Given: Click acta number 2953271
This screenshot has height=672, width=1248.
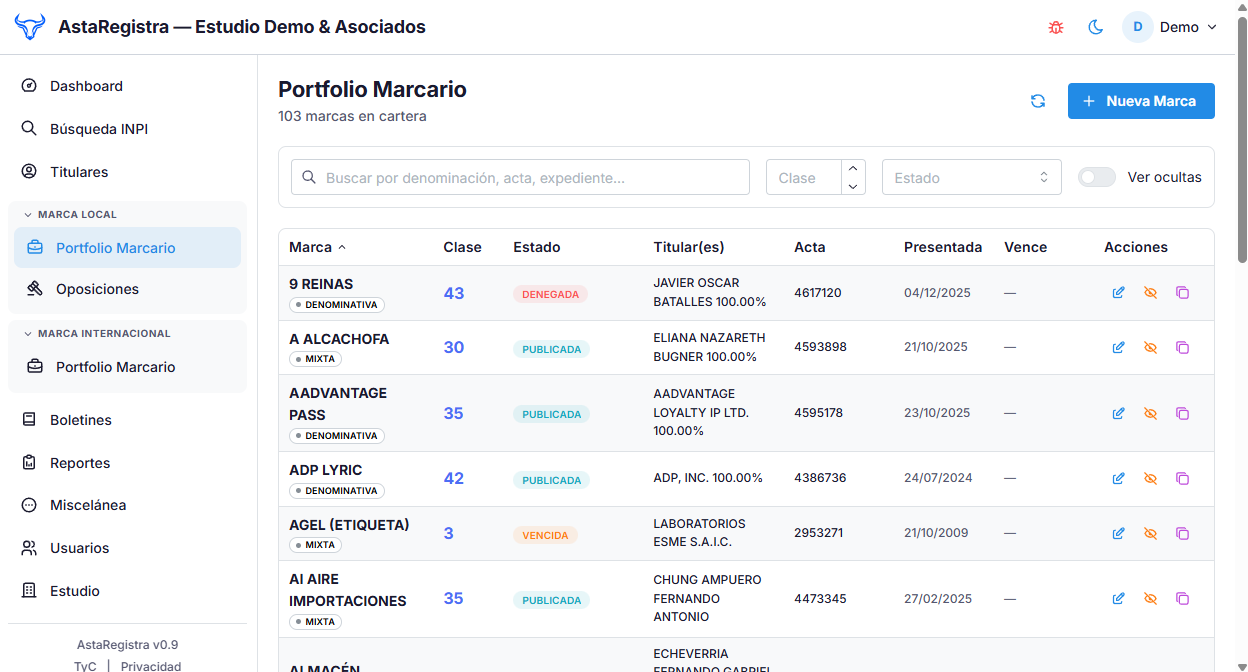Looking at the screenshot, I should tap(818, 533).
